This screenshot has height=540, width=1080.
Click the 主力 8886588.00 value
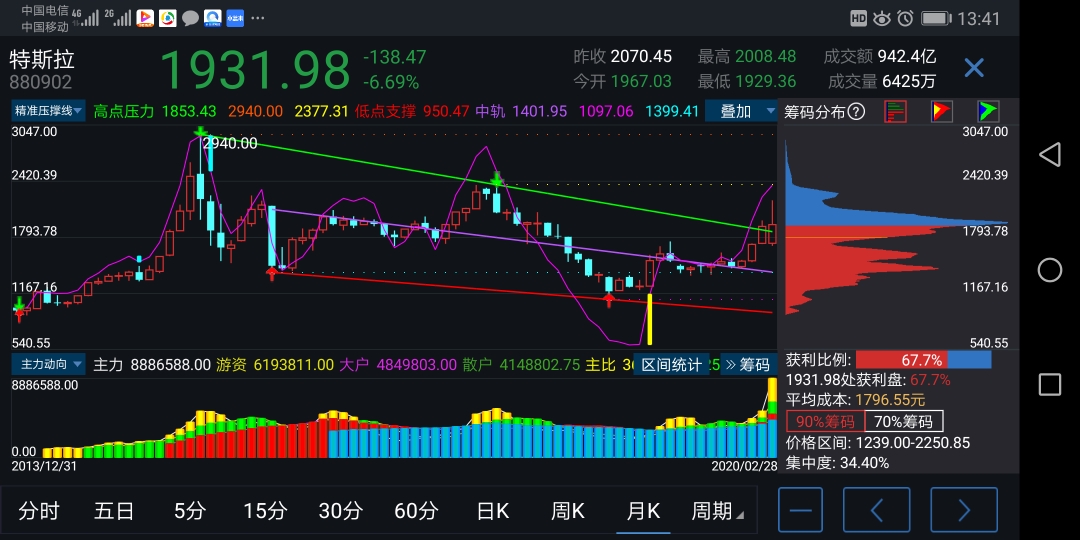coord(170,364)
